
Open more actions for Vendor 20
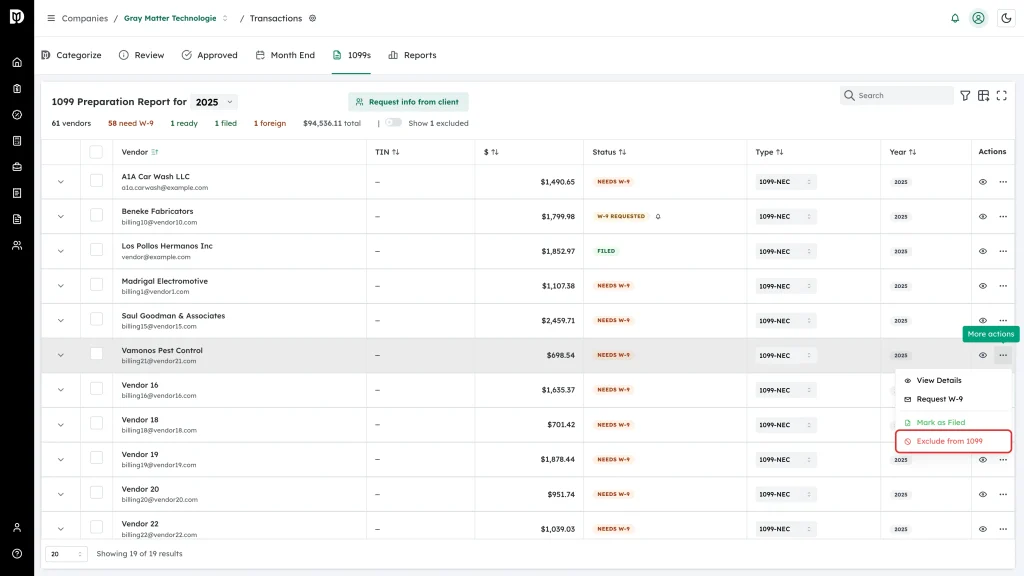[1003, 494]
